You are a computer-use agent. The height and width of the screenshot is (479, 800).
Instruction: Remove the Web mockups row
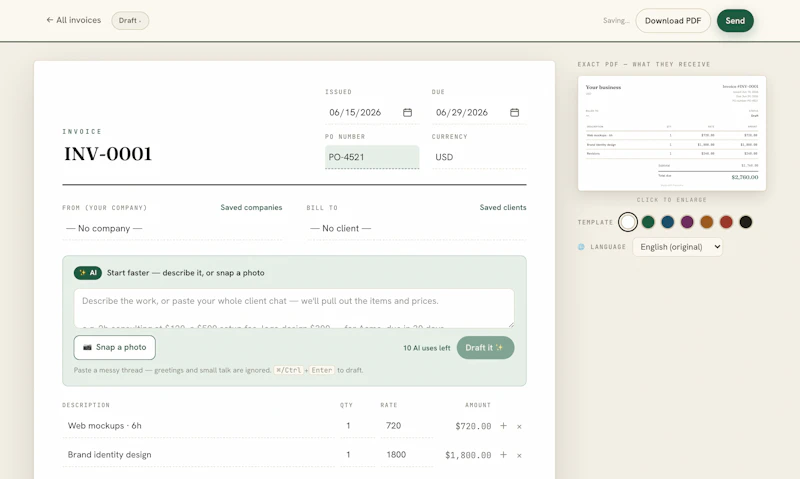pyautogui.click(x=519, y=426)
